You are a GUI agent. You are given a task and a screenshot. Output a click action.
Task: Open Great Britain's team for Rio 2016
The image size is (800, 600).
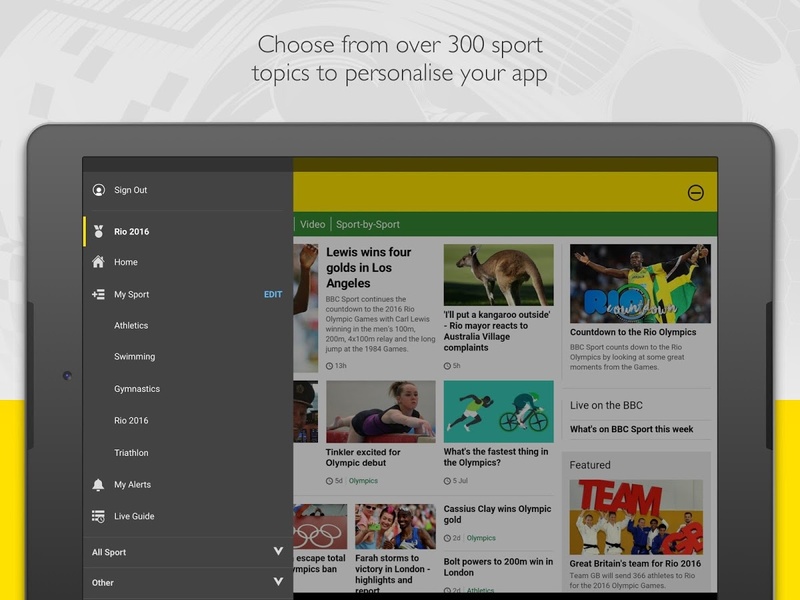tap(635, 564)
